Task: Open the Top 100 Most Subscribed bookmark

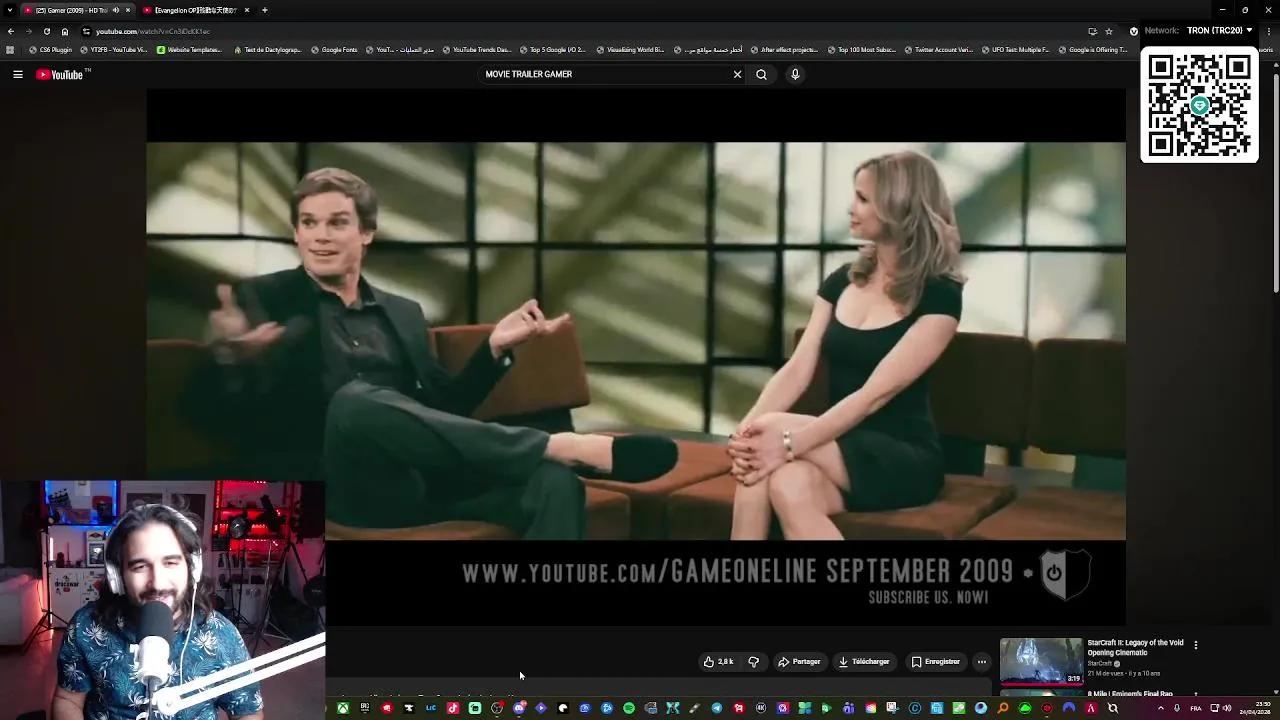Action: pyautogui.click(x=861, y=49)
